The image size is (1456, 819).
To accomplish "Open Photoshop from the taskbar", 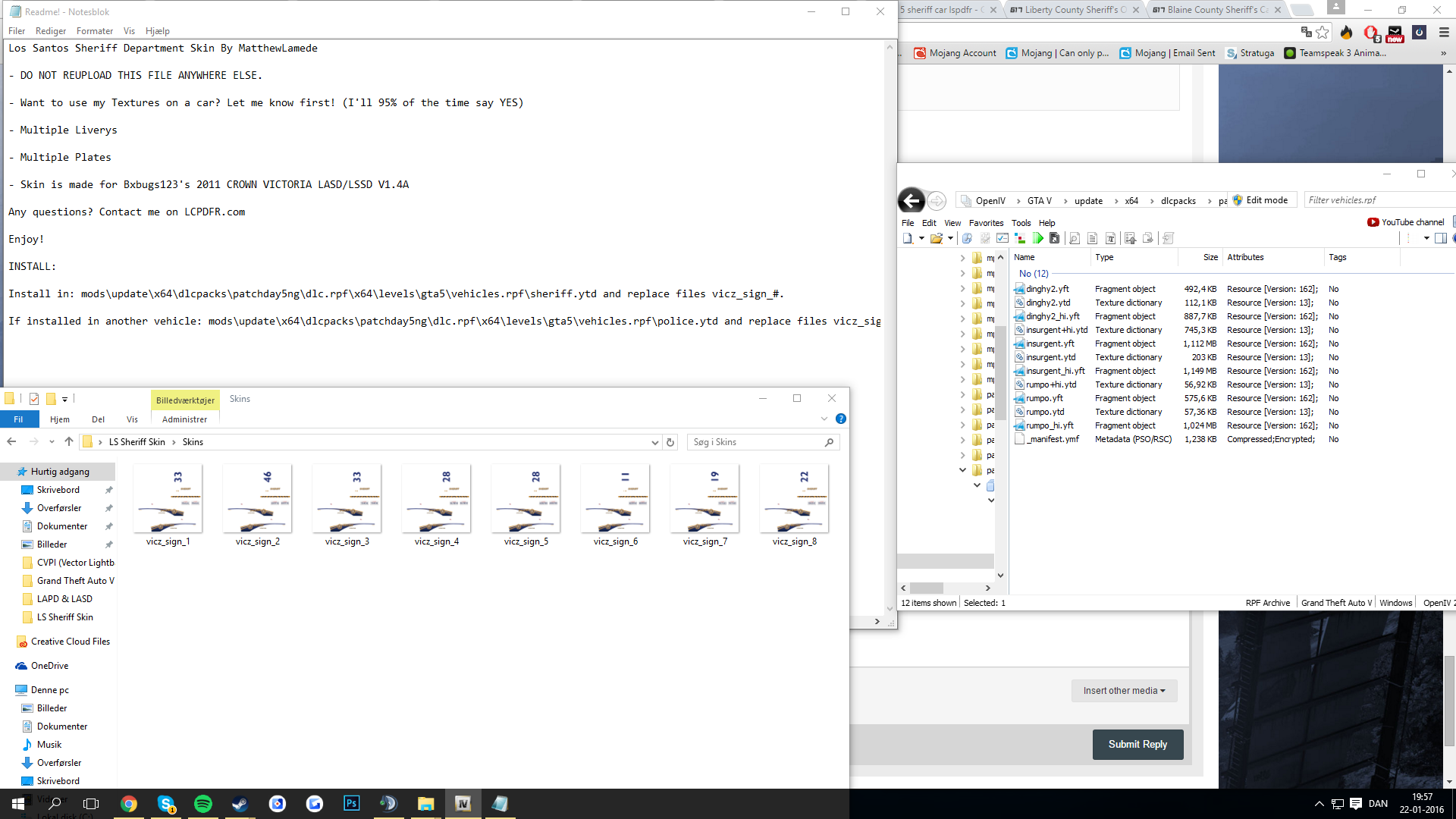I will [x=352, y=804].
